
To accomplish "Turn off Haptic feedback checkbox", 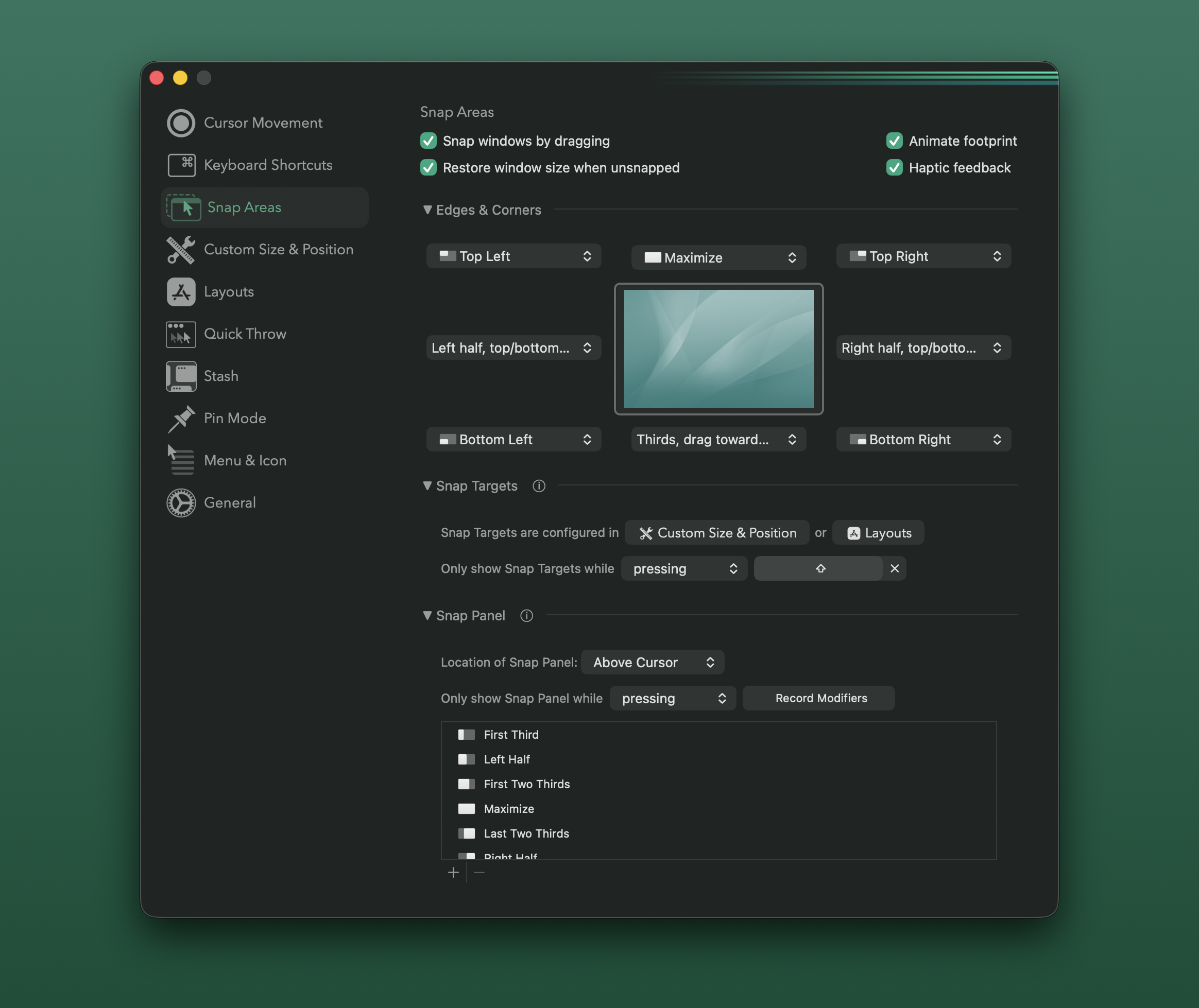I will point(894,168).
